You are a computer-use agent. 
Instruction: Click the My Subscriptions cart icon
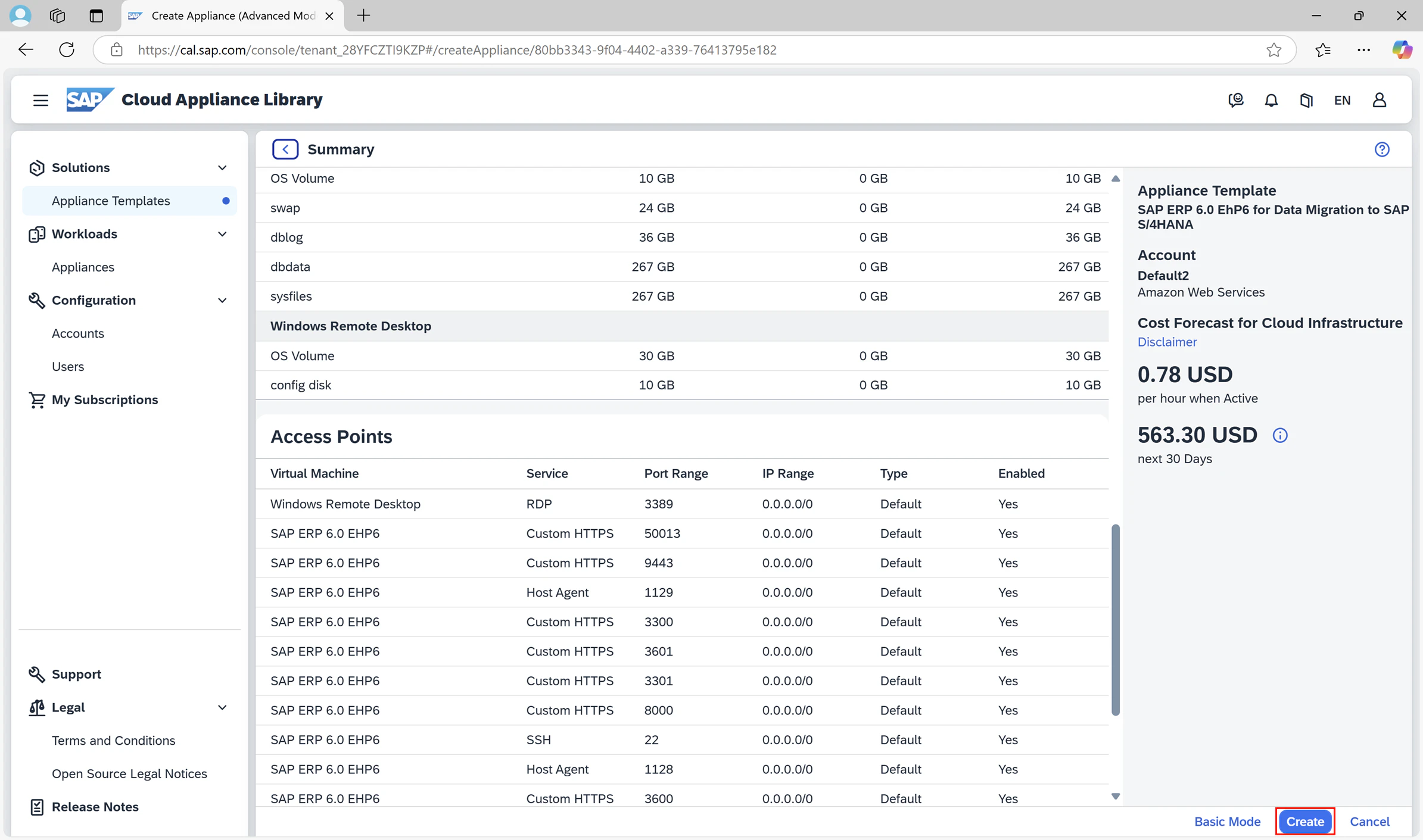tap(36, 400)
